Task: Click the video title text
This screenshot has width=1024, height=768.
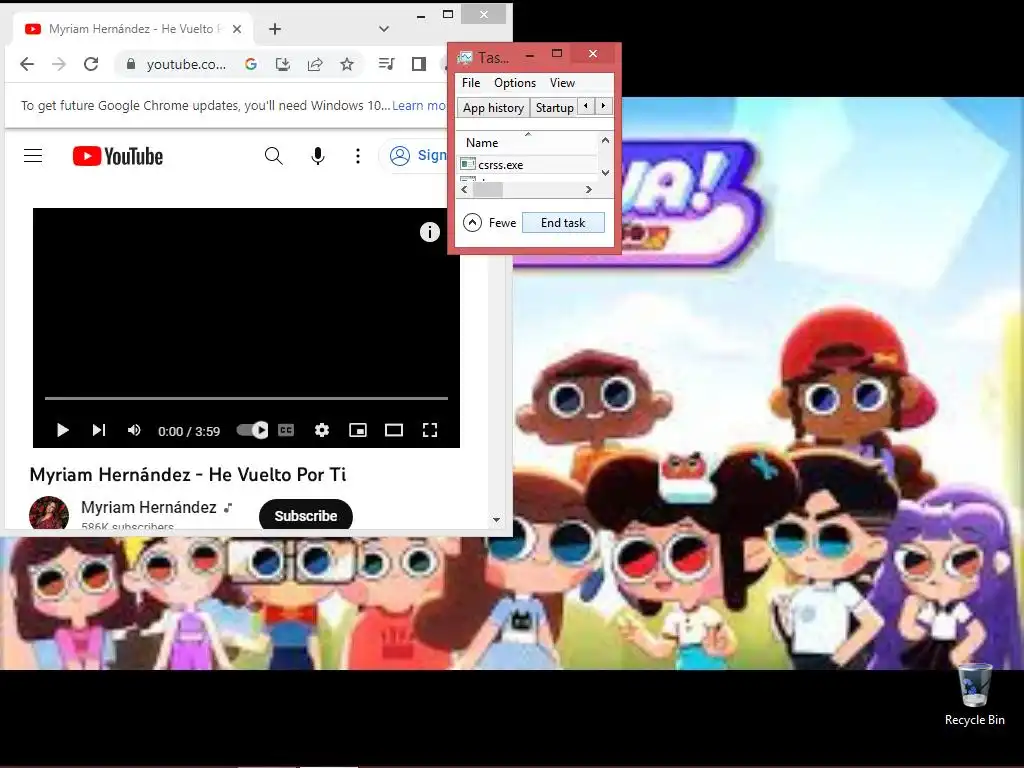Action: tap(187, 475)
